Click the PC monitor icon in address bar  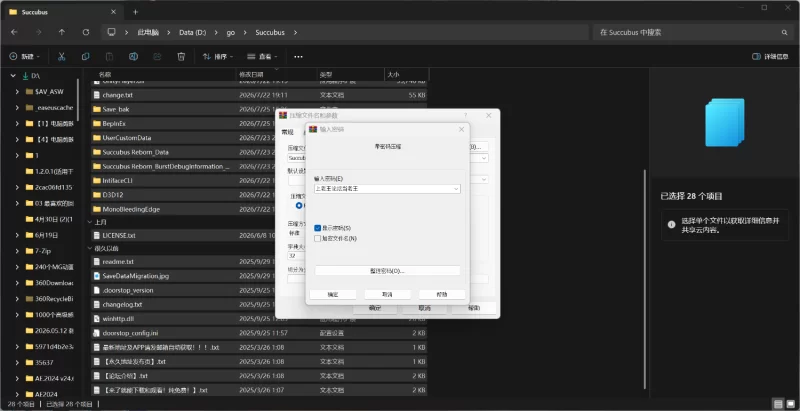(x=111, y=32)
